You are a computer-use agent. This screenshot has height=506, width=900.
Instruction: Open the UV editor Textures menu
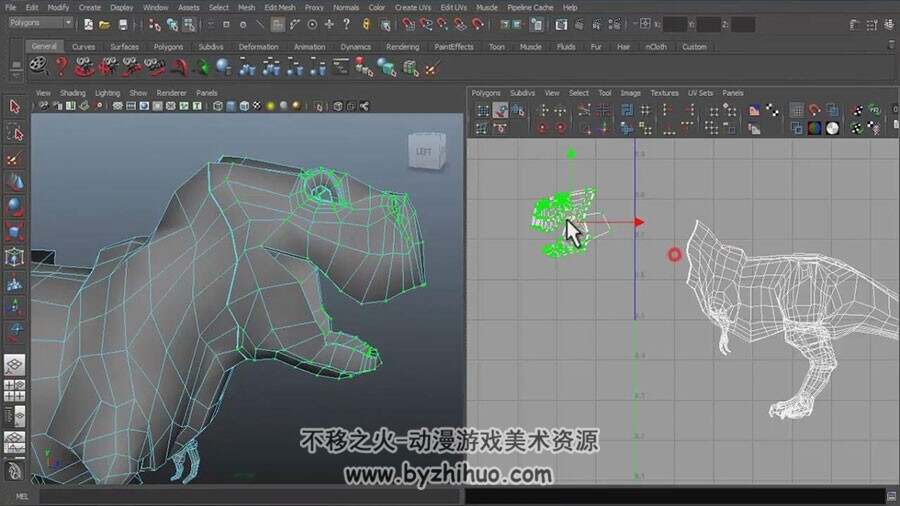(x=664, y=92)
